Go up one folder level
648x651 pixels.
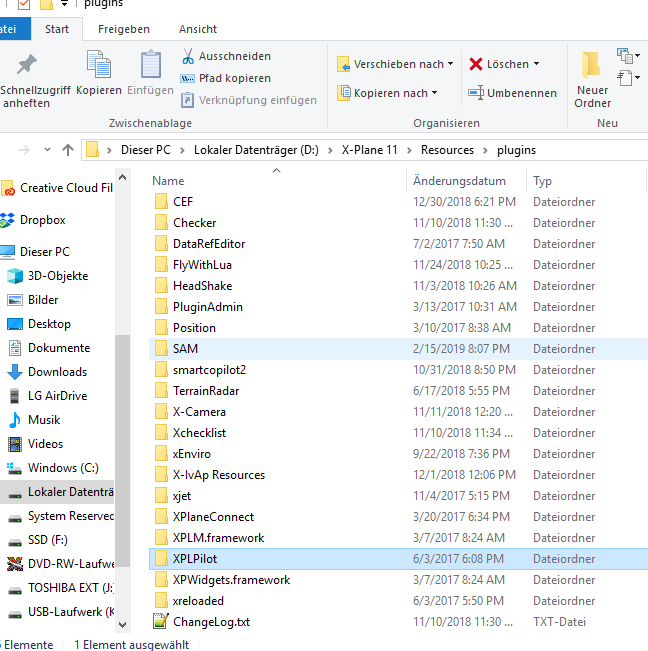pyautogui.click(x=68, y=150)
